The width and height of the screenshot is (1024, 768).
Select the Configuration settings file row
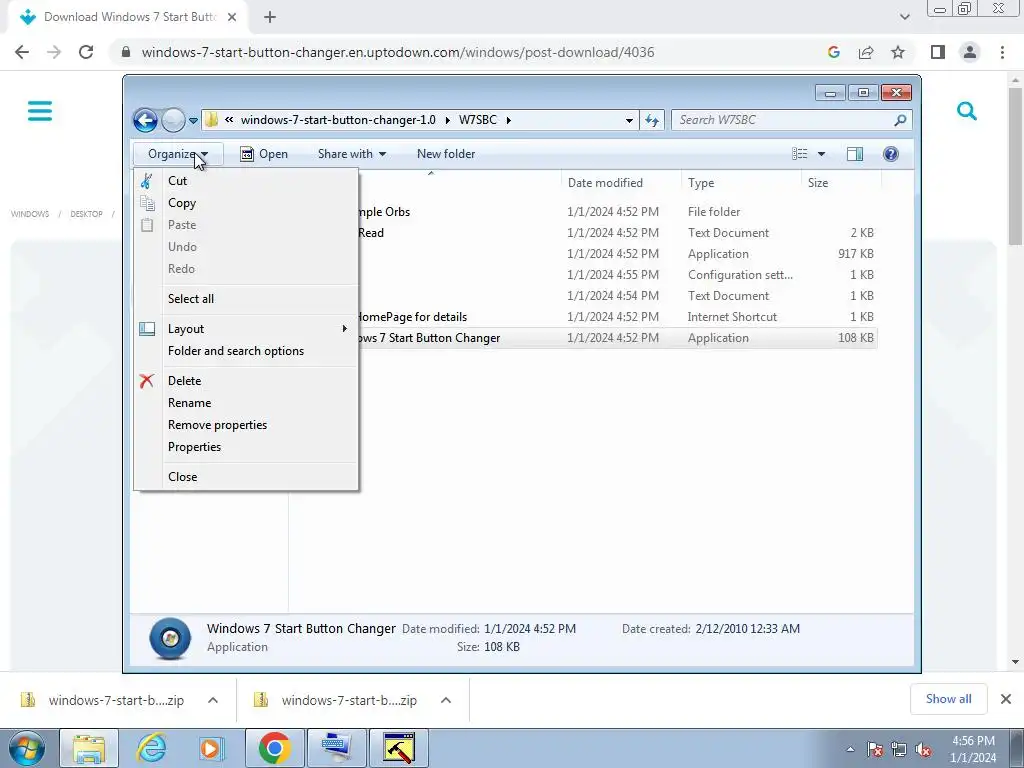tap(617, 275)
